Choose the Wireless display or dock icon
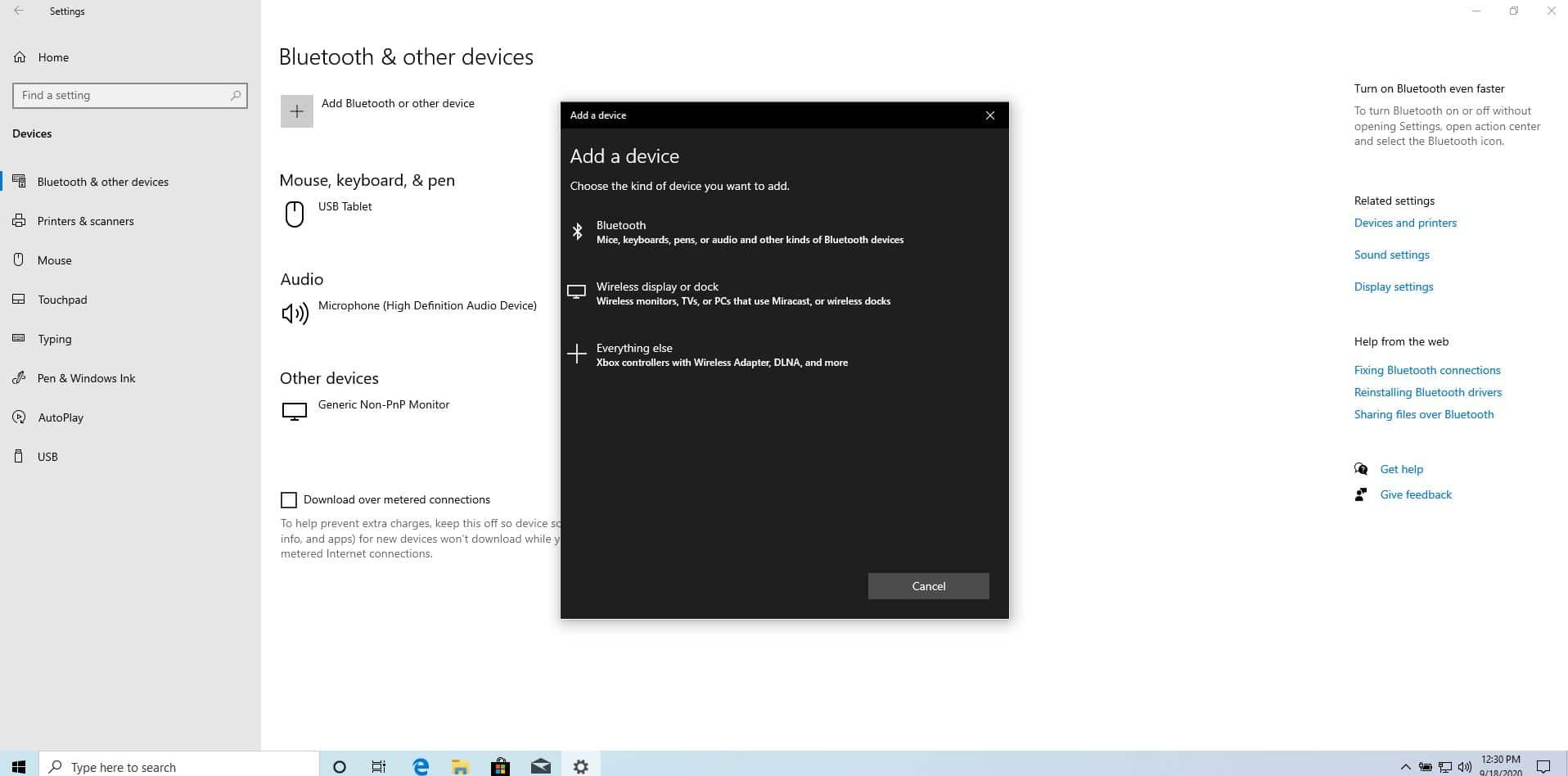The image size is (1568, 776). 576,292
